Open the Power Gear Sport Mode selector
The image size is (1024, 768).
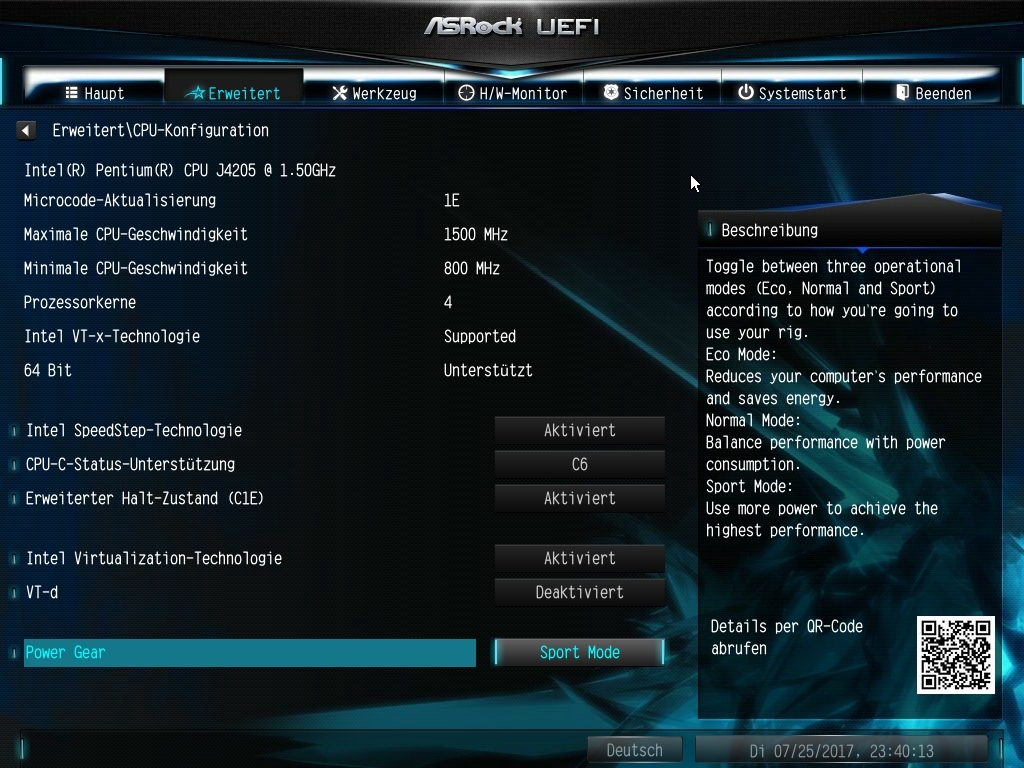click(580, 652)
